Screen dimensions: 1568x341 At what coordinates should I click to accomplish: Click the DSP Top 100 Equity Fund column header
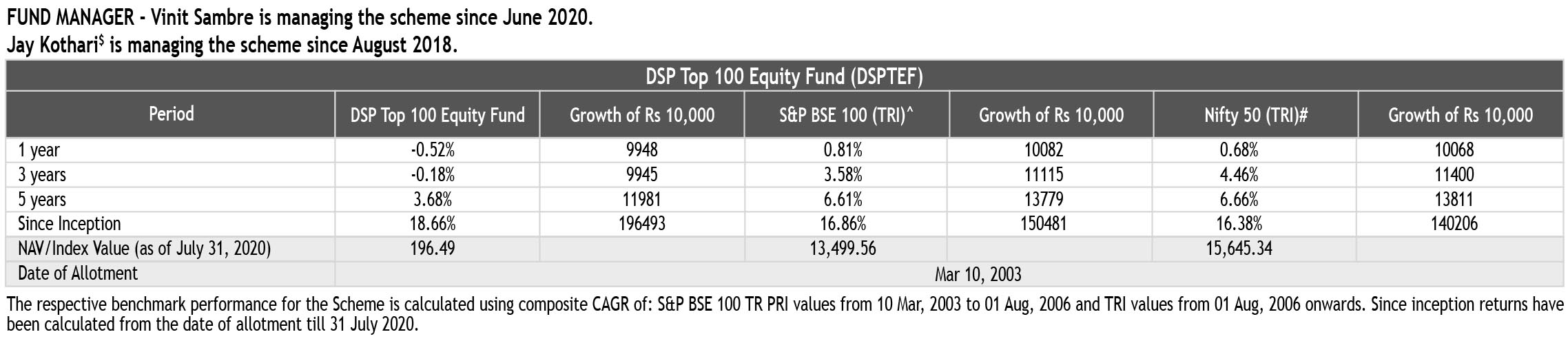[437, 114]
